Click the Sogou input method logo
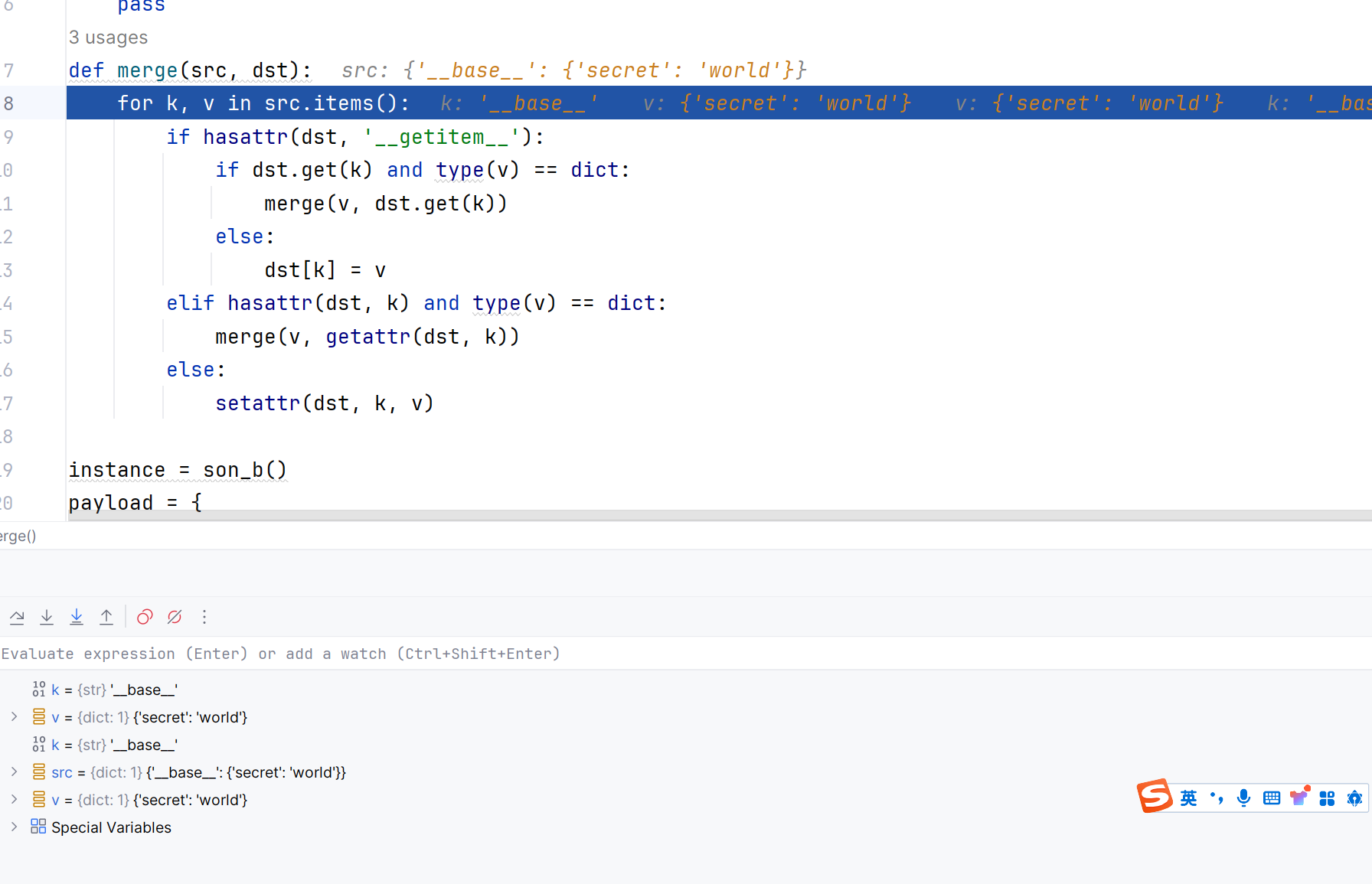Screen dimensions: 1372x884 (1155, 797)
